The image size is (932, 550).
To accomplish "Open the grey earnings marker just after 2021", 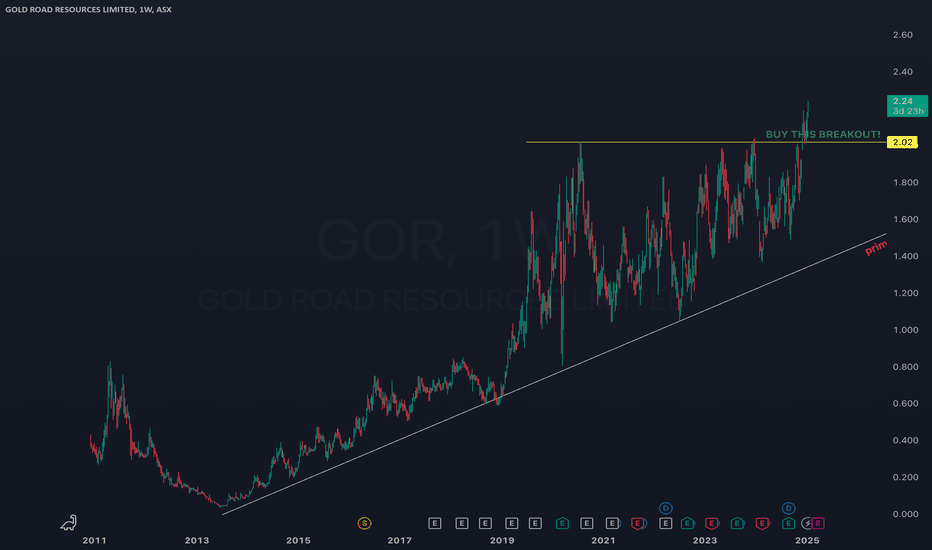I will (x=612, y=523).
